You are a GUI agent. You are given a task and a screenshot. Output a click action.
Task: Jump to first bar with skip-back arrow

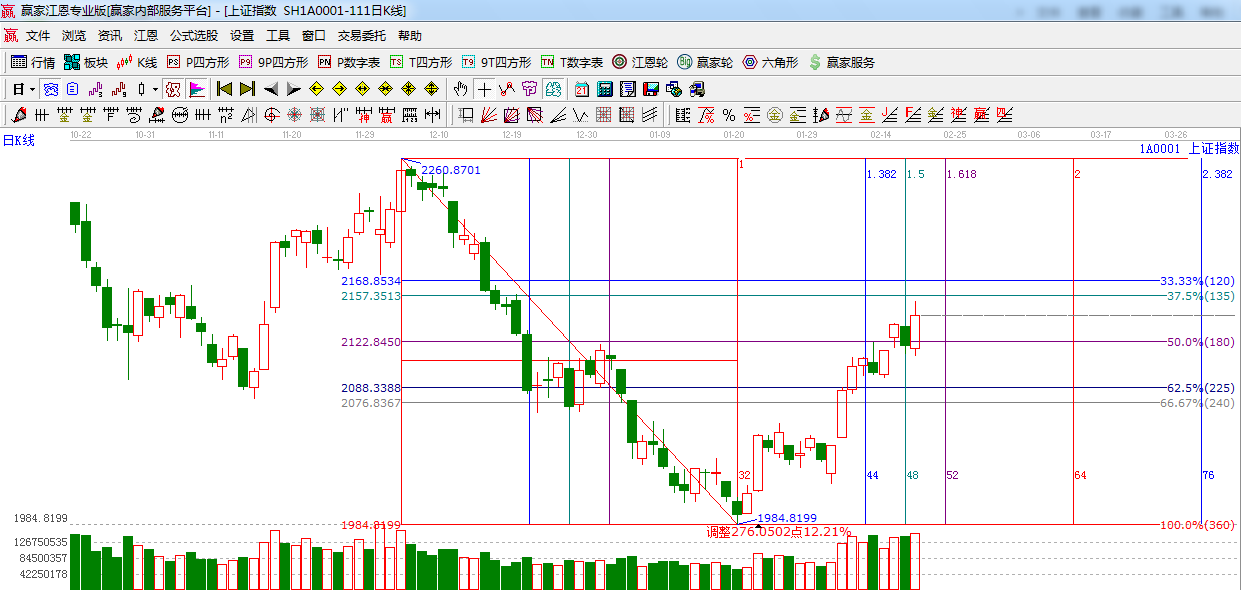(224, 89)
